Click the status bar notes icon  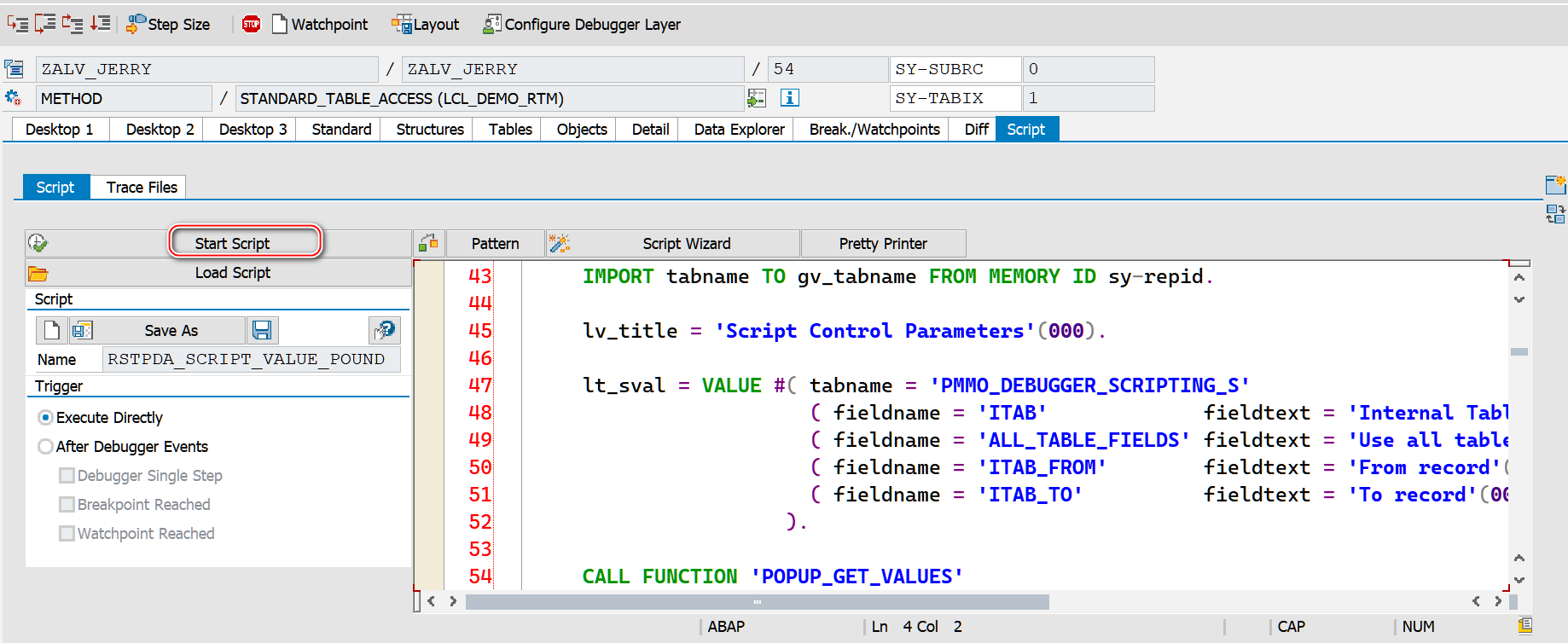pyautogui.click(x=1525, y=626)
